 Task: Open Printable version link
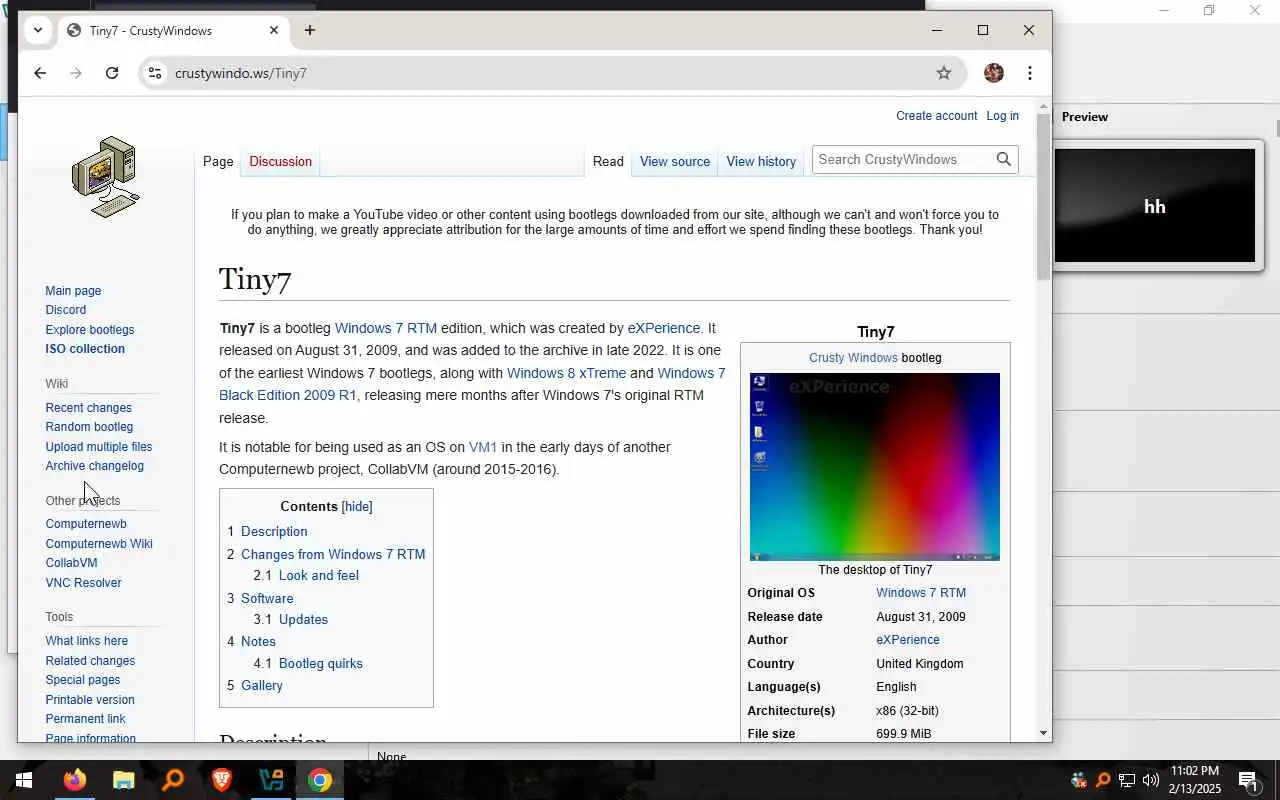coord(89,700)
